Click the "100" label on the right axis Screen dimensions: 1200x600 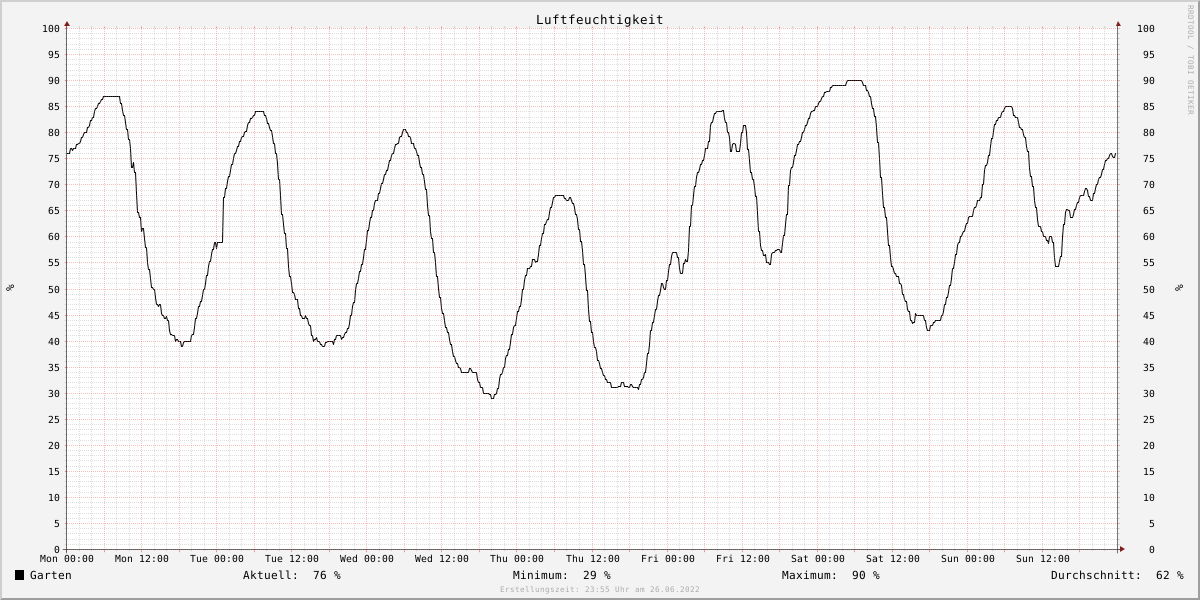click(x=1146, y=29)
